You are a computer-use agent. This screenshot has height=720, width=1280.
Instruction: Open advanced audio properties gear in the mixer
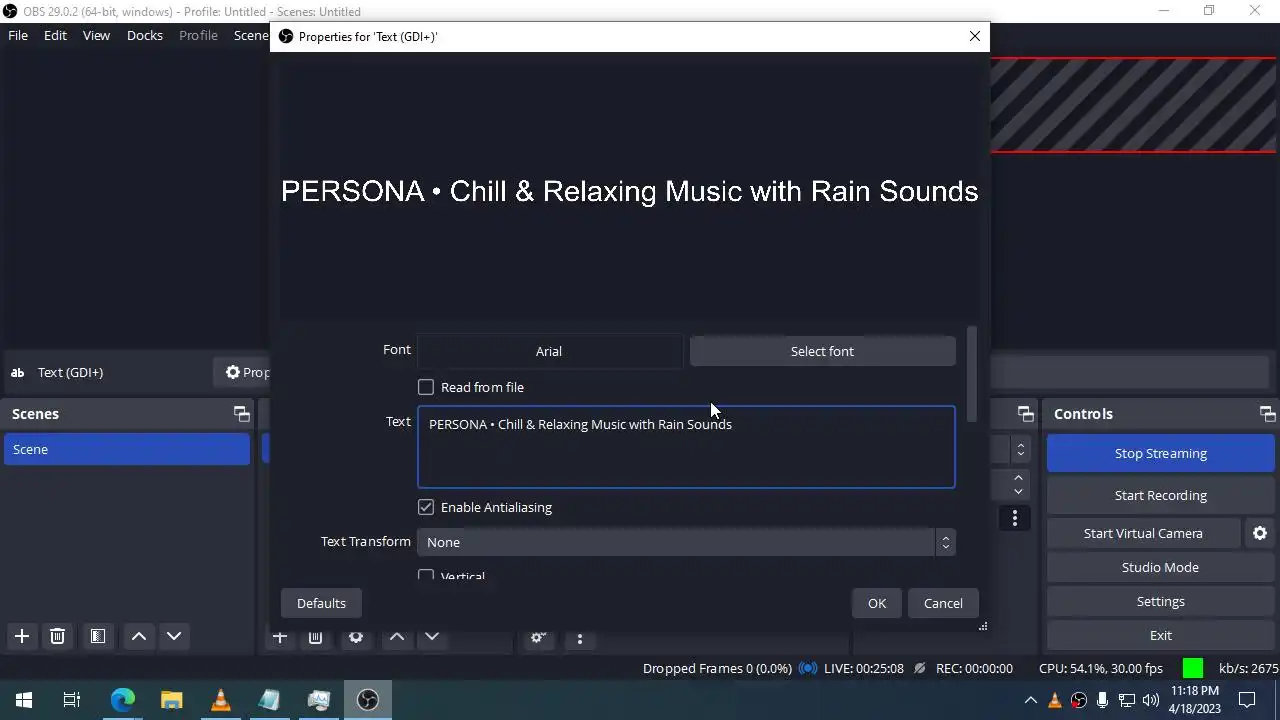coord(538,637)
